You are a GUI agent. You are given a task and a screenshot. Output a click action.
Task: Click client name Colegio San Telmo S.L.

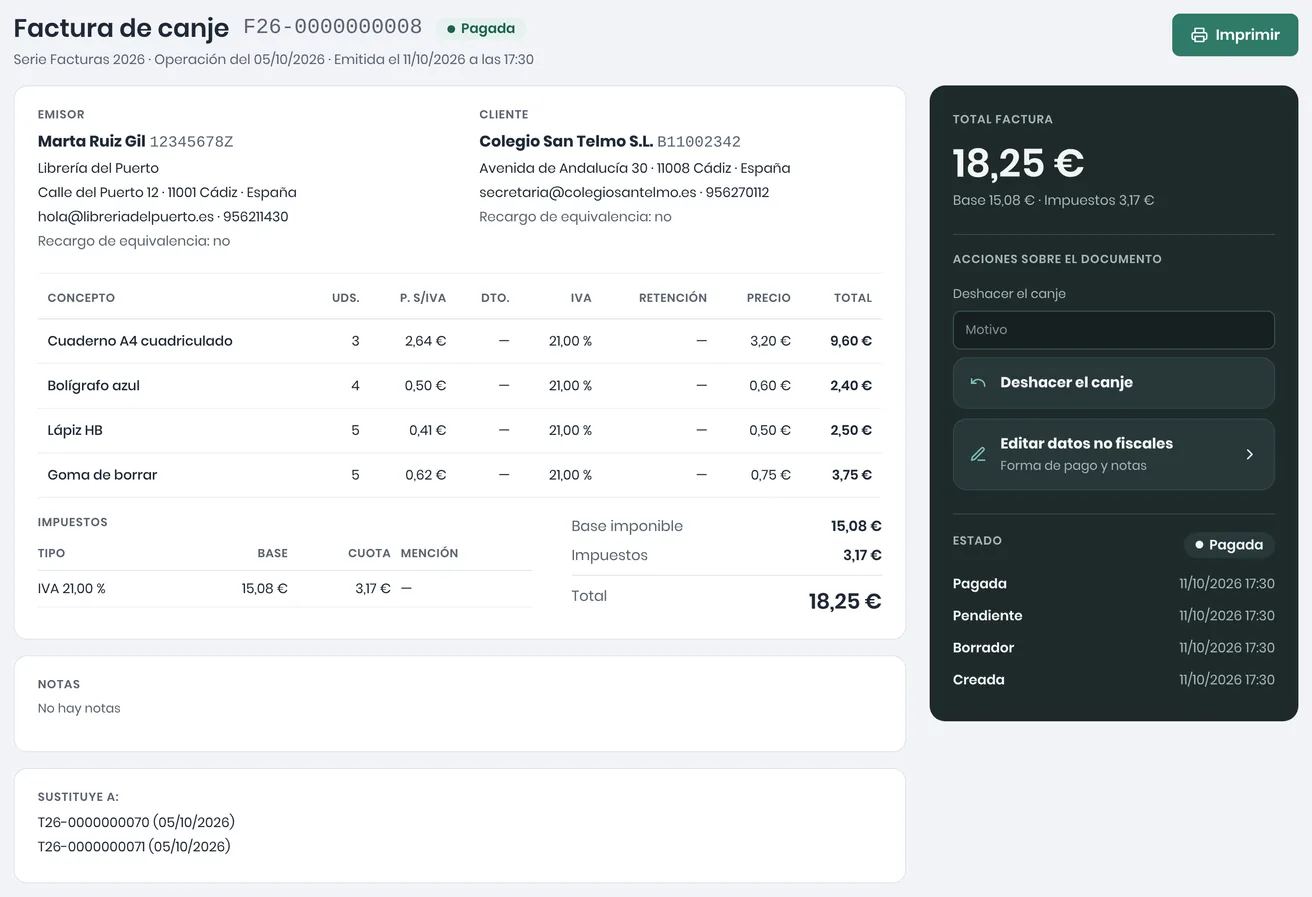point(566,142)
